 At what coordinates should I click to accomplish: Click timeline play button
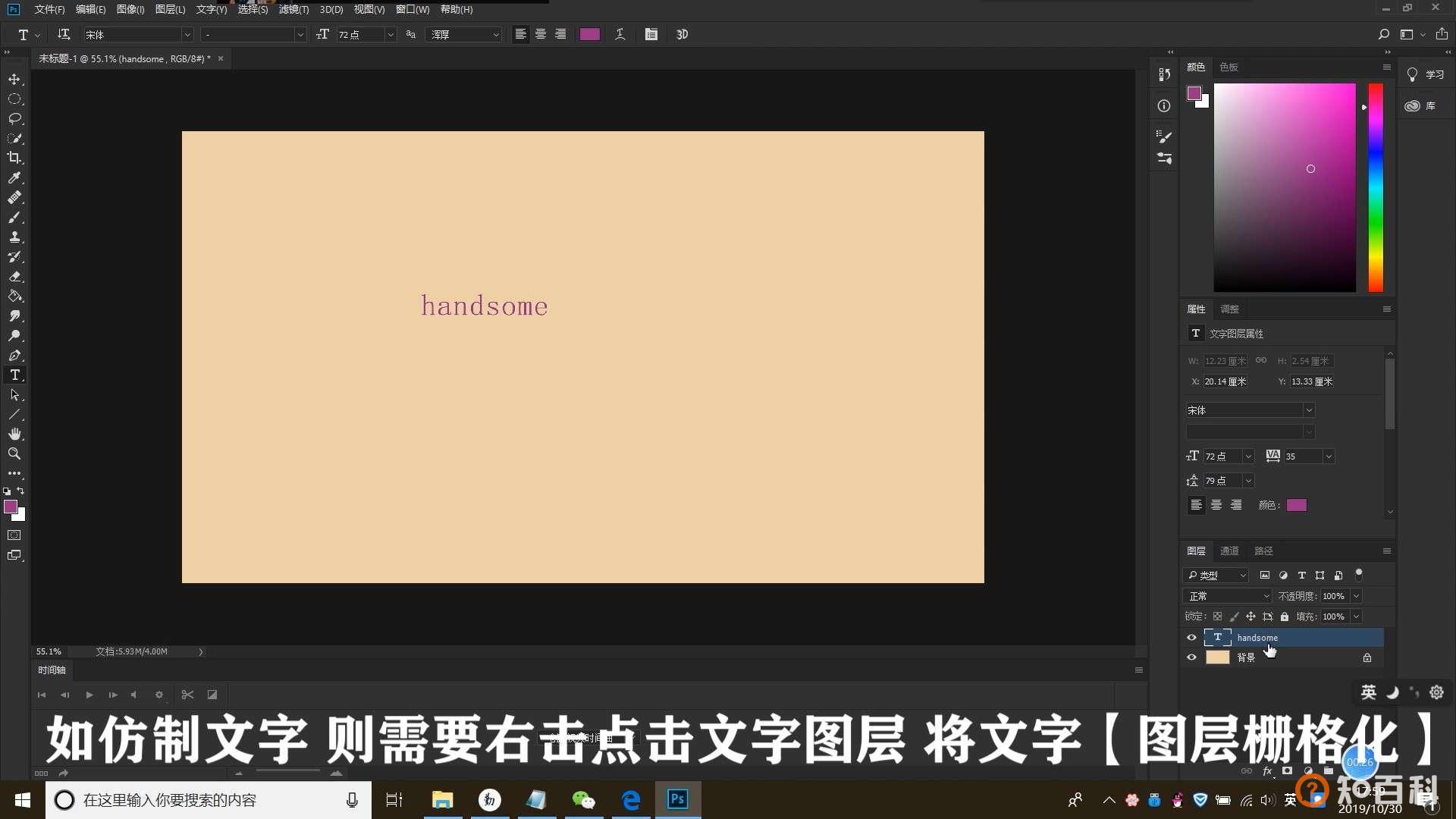coord(89,695)
